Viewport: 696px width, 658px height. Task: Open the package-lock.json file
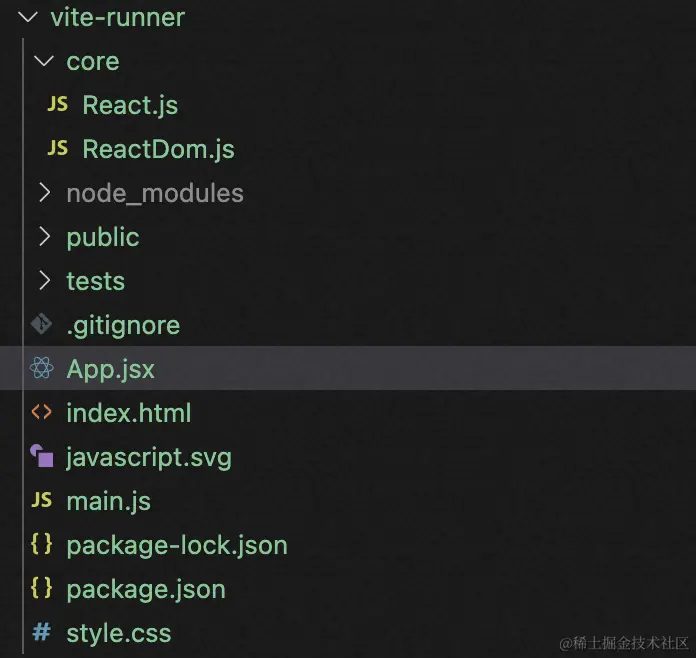pyautogui.click(x=177, y=546)
